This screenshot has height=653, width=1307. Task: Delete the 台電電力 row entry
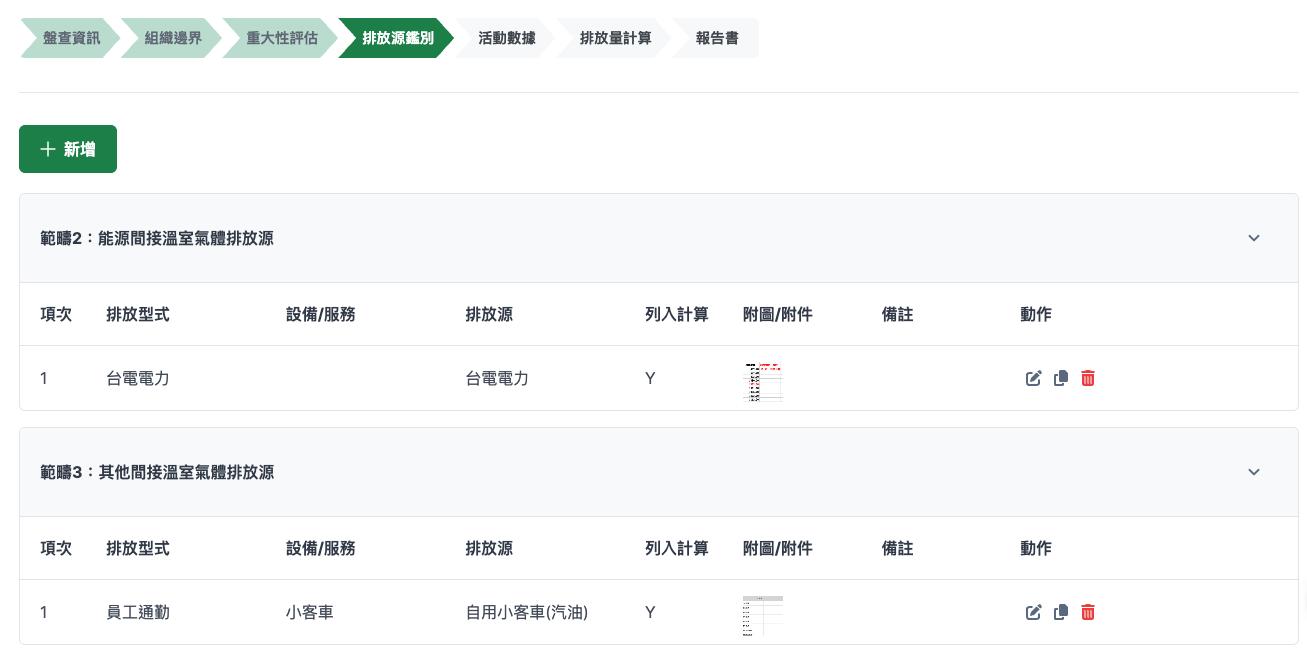click(x=1088, y=378)
